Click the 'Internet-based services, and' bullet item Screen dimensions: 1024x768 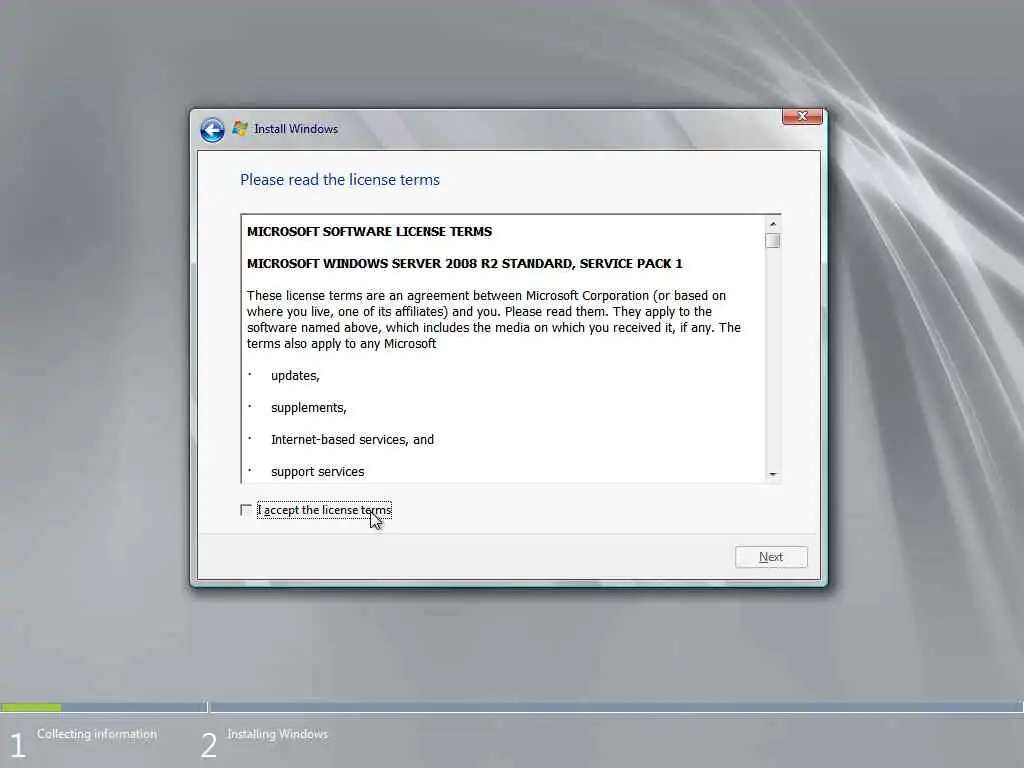click(x=353, y=440)
